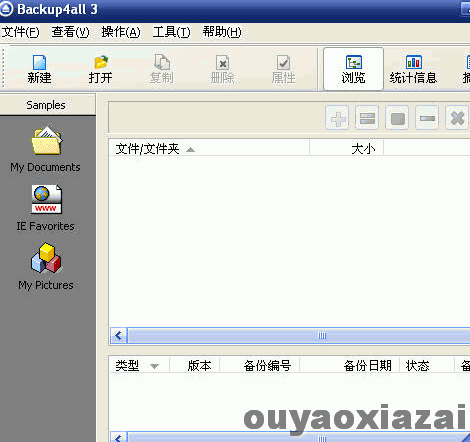Open the 操作(A) menu
Screen dimensions: 470x442
pos(121,32)
